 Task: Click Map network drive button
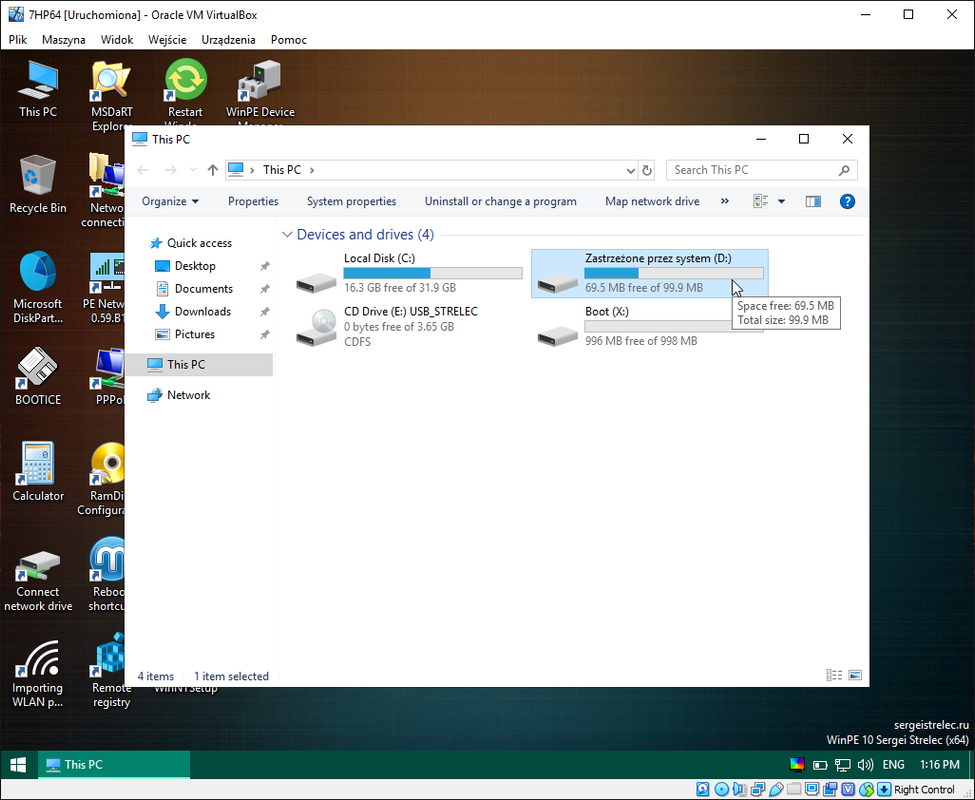[x=652, y=201]
